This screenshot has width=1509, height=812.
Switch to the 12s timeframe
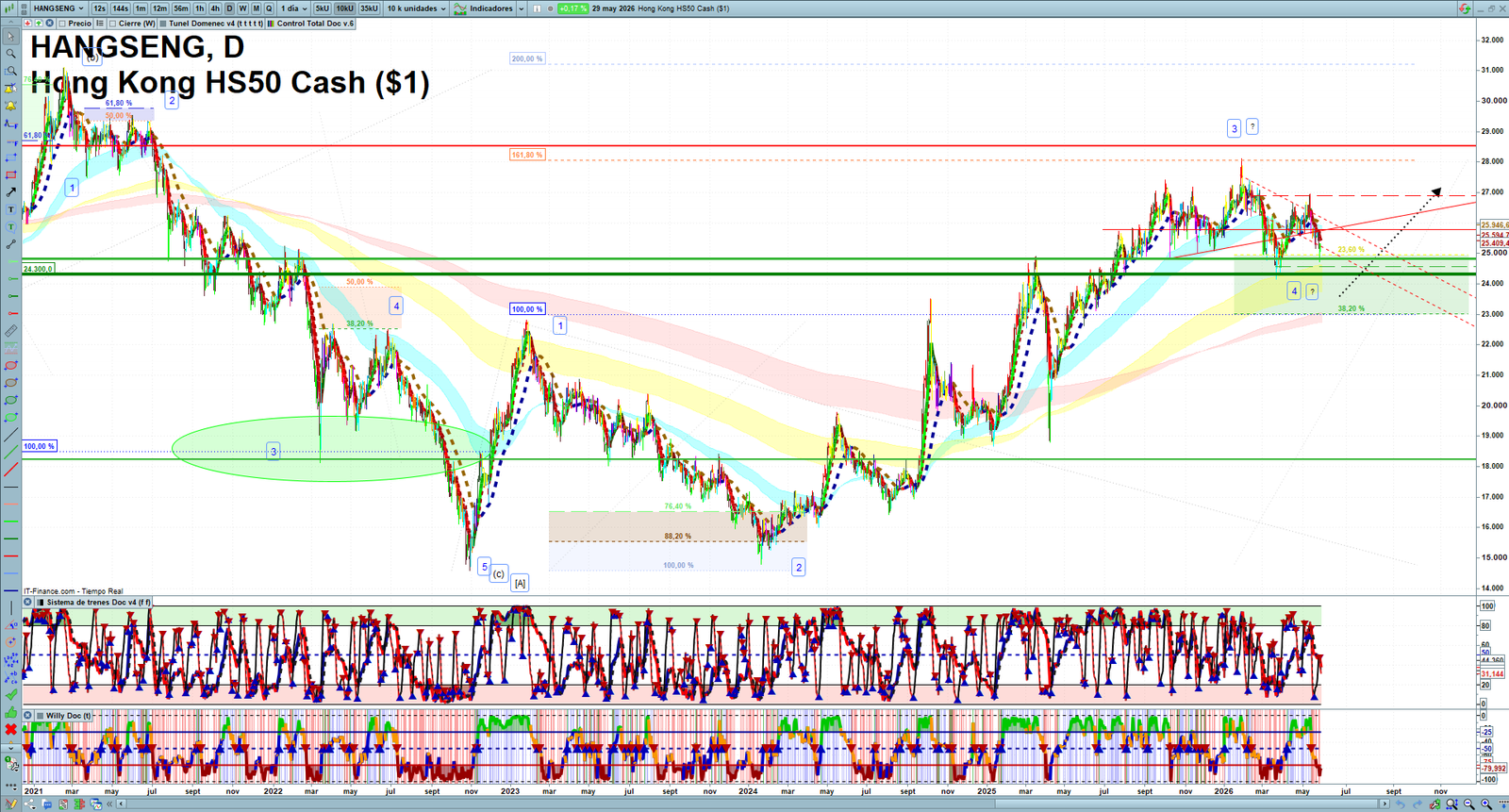[99, 8]
